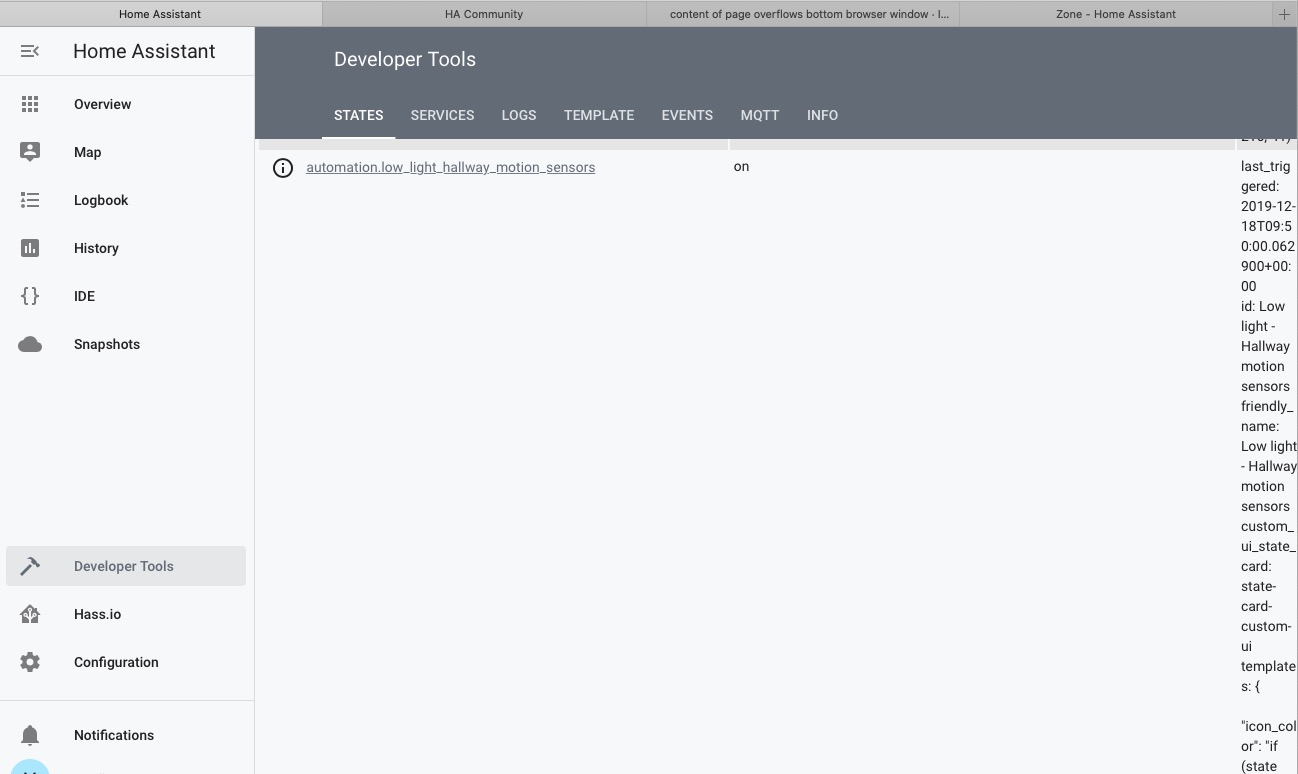Open automation.low_light_hallway_motion_sensors entity link
Viewport: 1298px width, 774px height.
pos(450,167)
